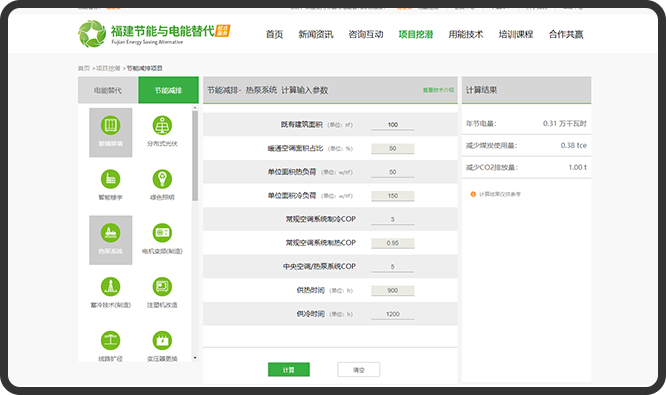Image resolution: width=666 pixels, height=395 pixels.
Task: Open the 电机变频(制造) motor icon
Action: click(162, 233)
